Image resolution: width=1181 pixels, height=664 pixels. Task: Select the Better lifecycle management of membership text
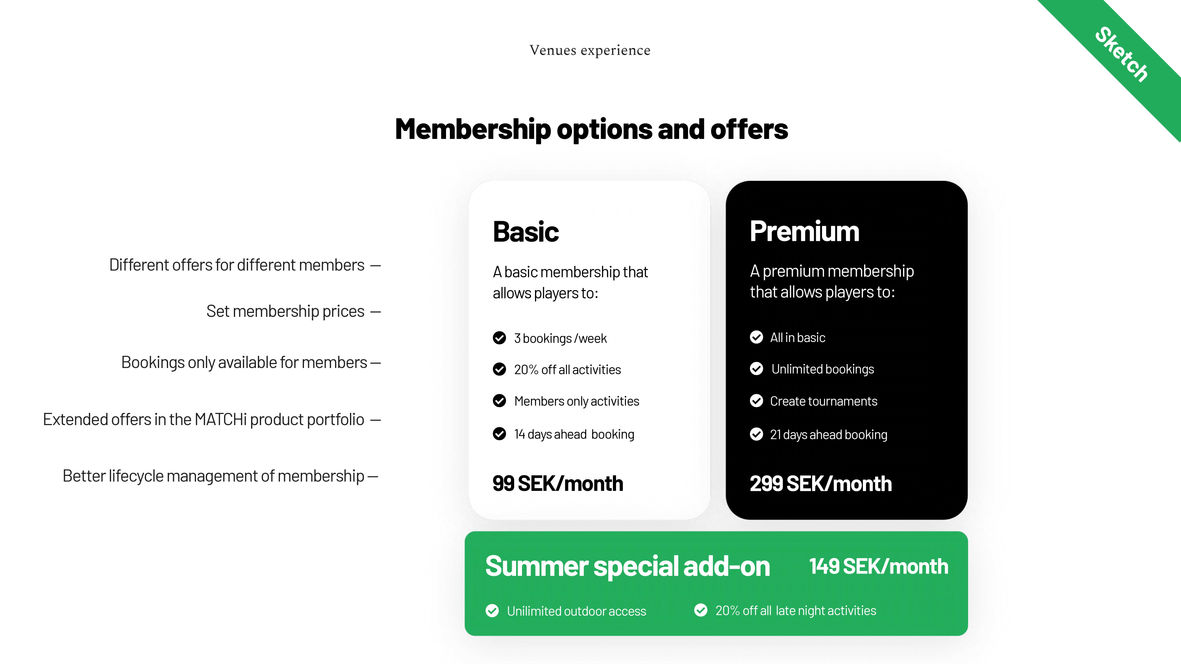213,476
